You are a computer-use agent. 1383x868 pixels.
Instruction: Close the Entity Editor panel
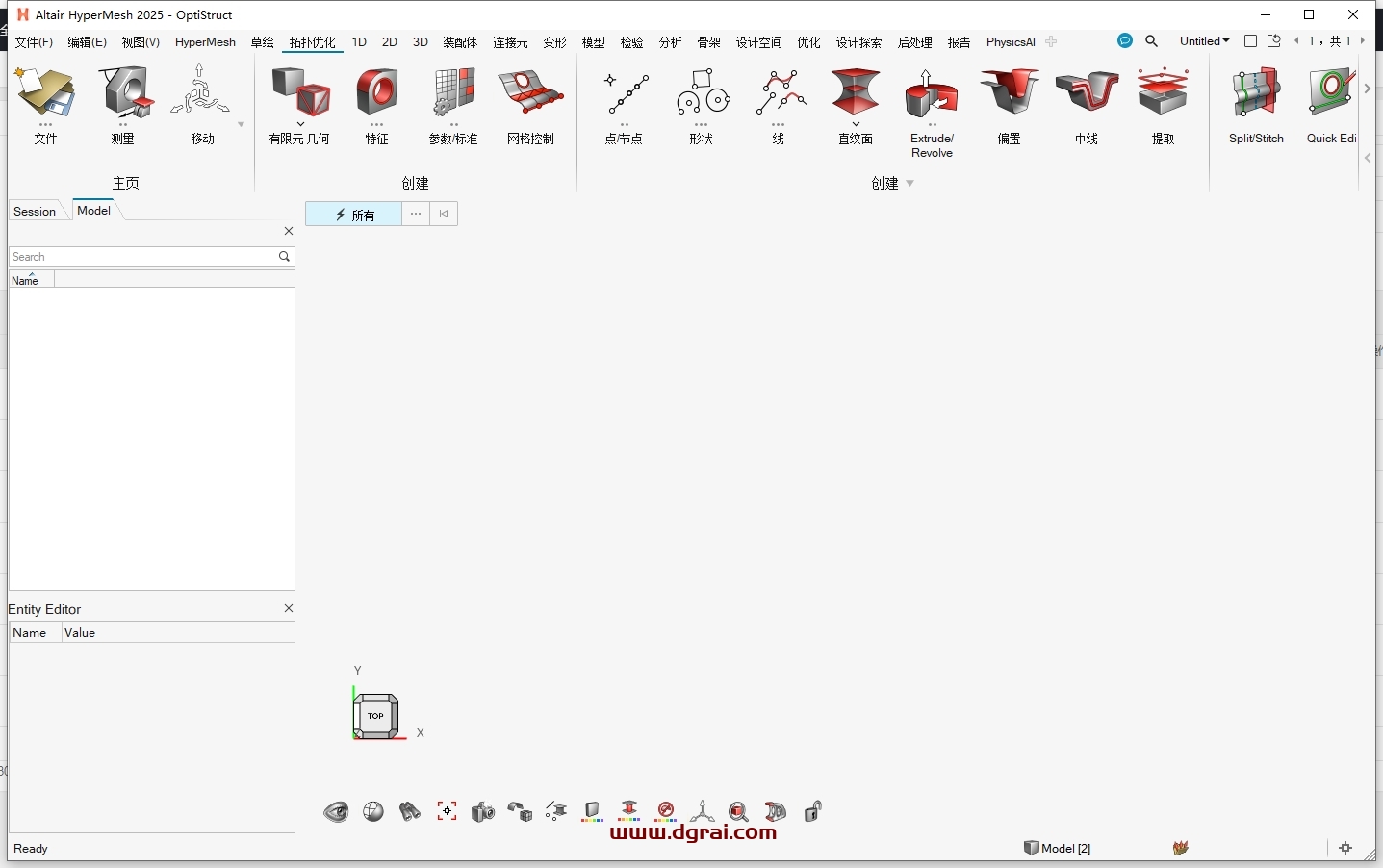coord(289,608)
